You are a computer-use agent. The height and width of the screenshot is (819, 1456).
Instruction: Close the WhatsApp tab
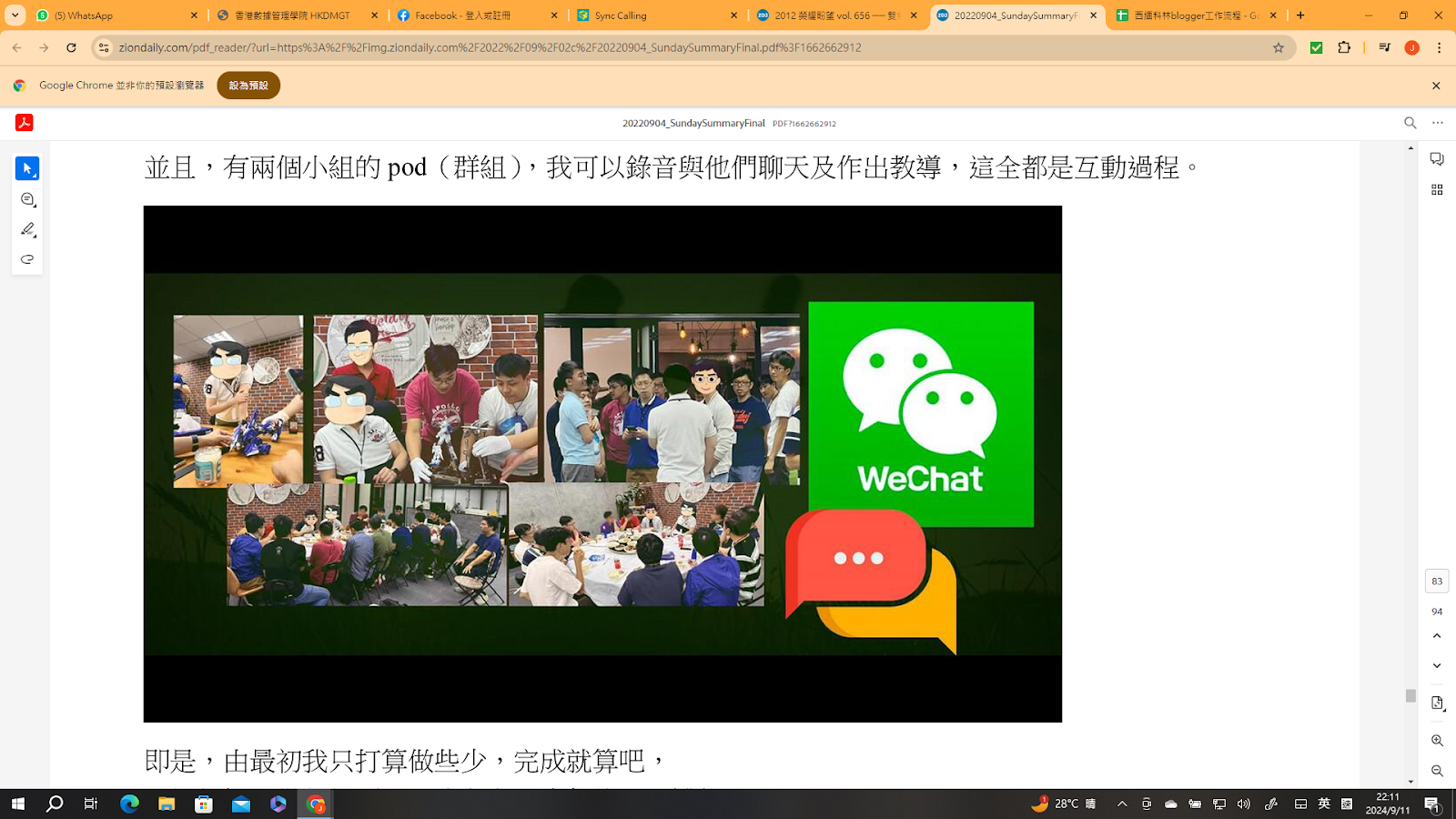click(x=194, y=15)
